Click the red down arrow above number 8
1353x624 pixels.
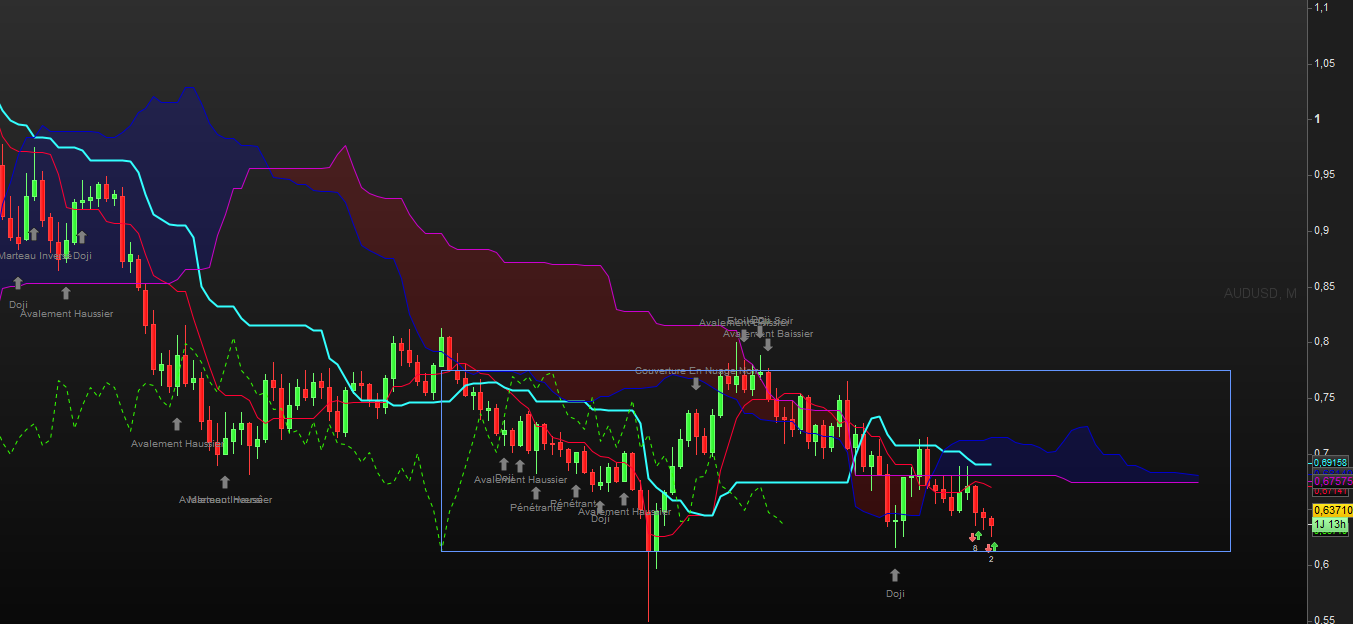[x=972, y=538]
